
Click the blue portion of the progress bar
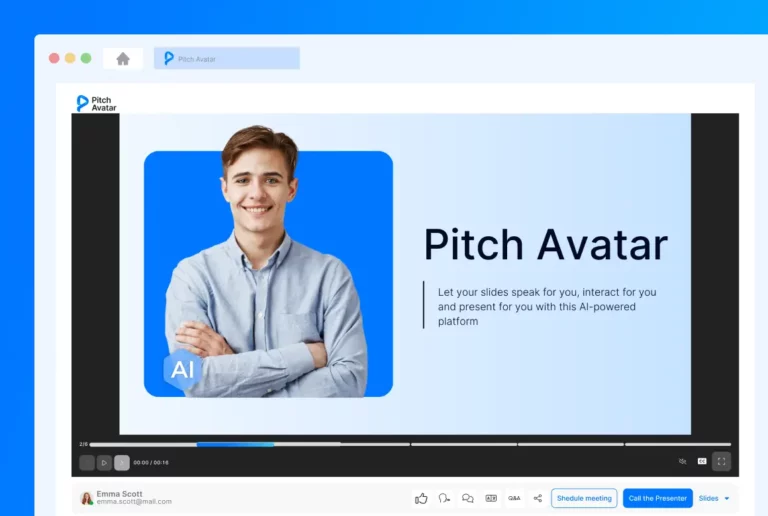[x=235, y=445]
